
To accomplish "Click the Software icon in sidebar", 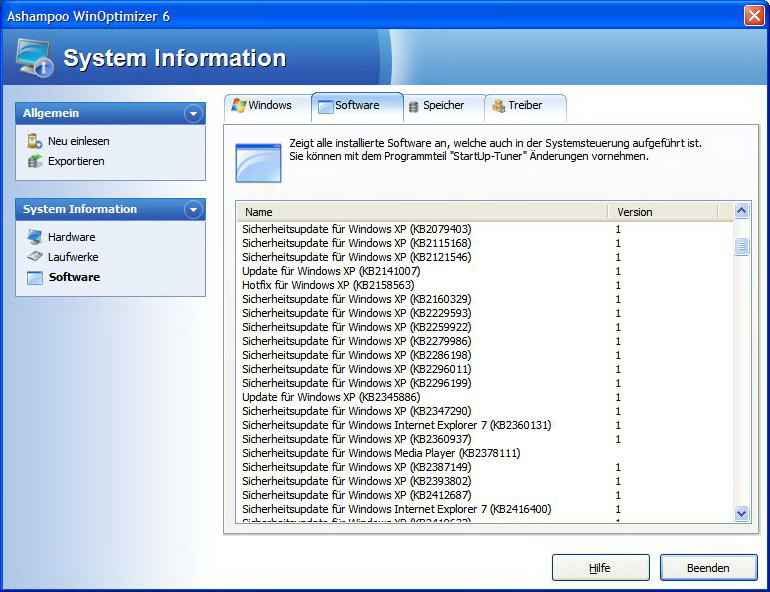I will (x=35, y=277).
